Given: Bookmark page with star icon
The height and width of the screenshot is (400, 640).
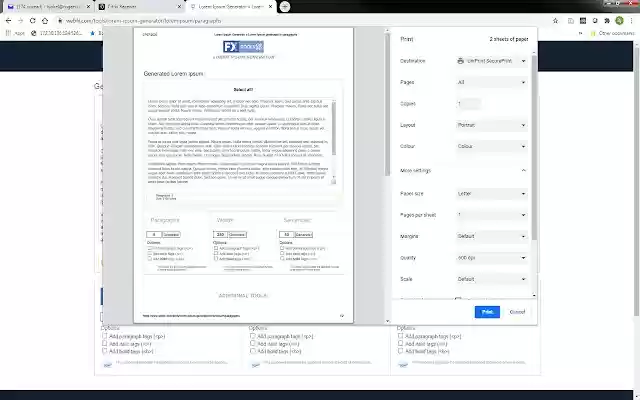Looking at the screenshot, I should (x=556, y=20).
